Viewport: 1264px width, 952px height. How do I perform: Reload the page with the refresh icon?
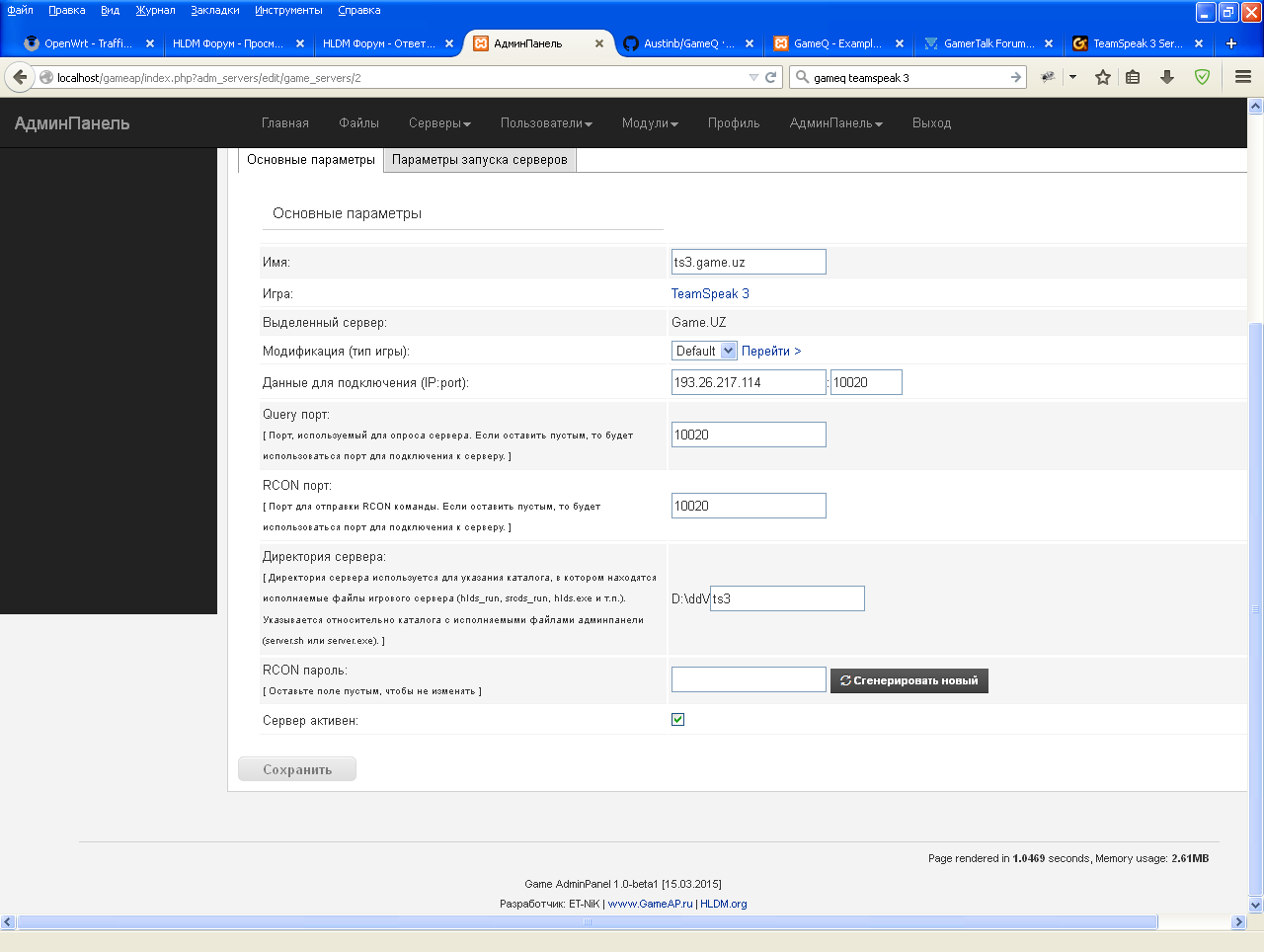(771, 77)
